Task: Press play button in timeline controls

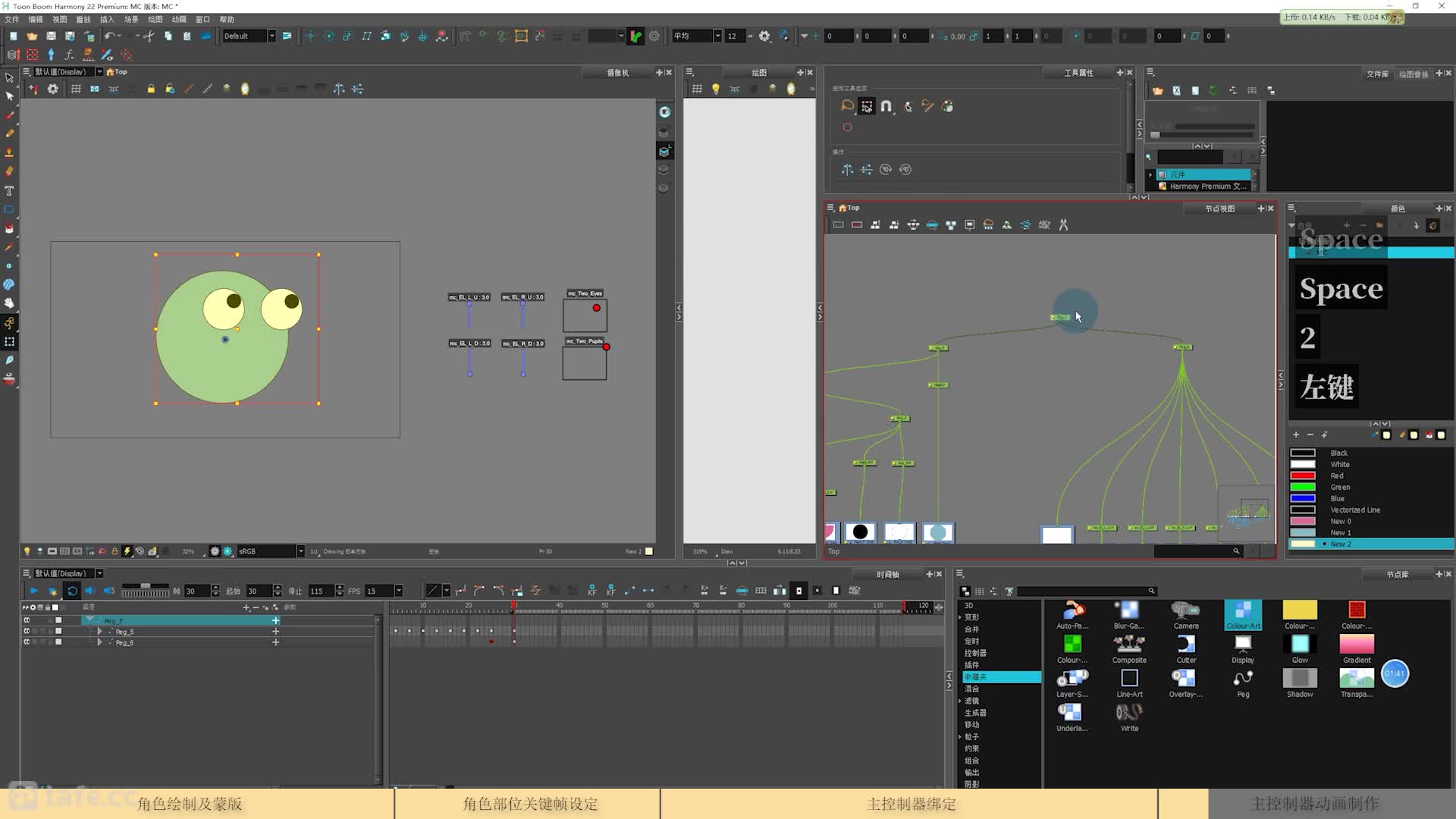Action: click(x=32, y=590)
